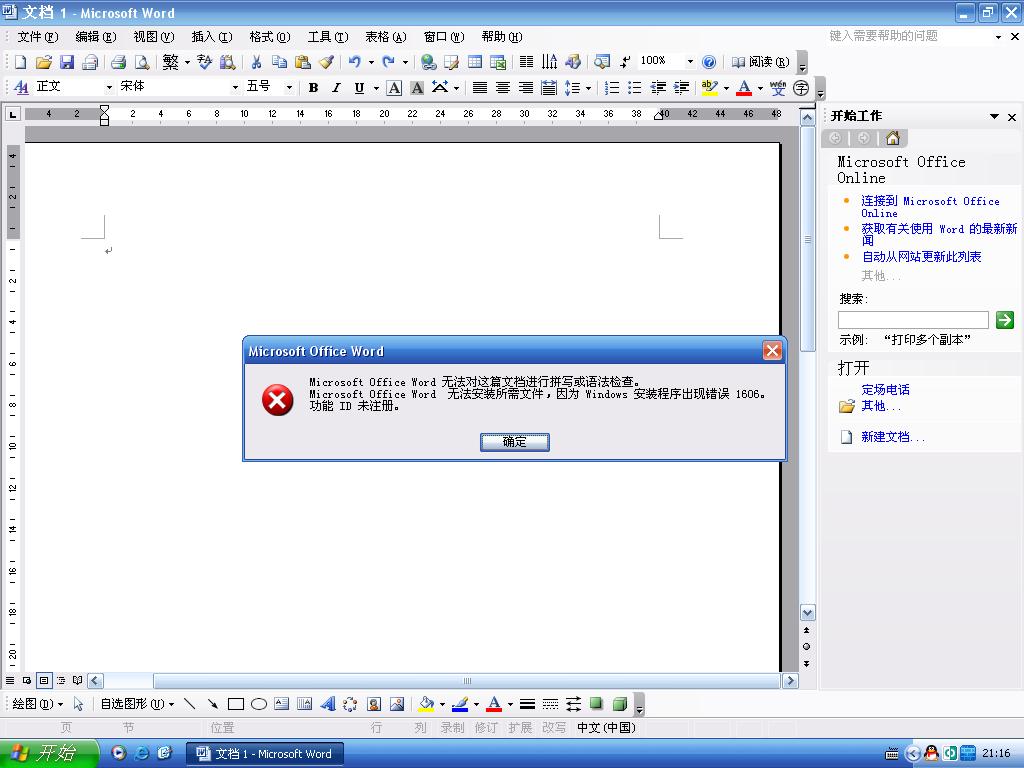
Task: Click the 开始 Start button on taskbar
Action: coord(48,753)
